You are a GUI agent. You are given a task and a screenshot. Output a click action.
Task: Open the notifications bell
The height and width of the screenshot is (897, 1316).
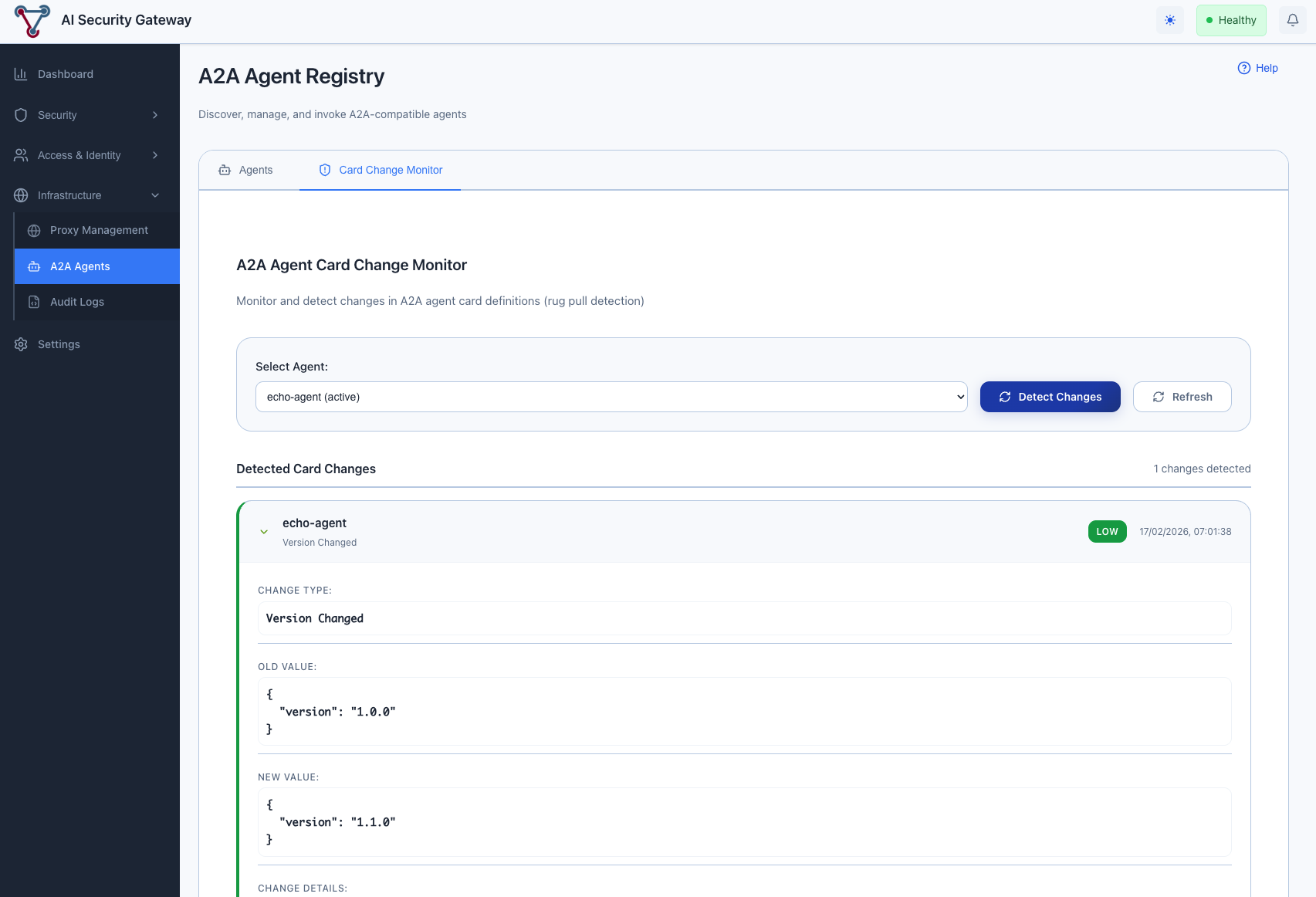[1292, 20]
